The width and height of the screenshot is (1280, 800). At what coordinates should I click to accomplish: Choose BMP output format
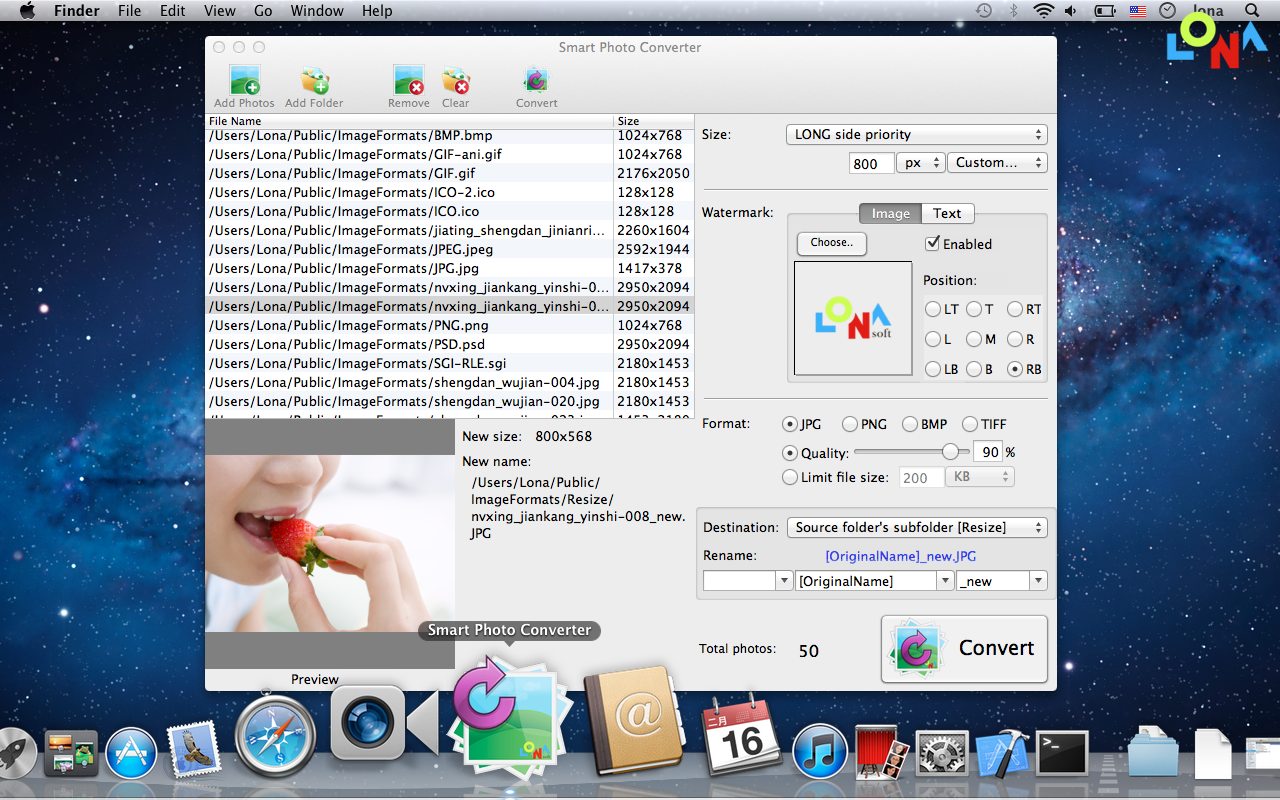910,424
